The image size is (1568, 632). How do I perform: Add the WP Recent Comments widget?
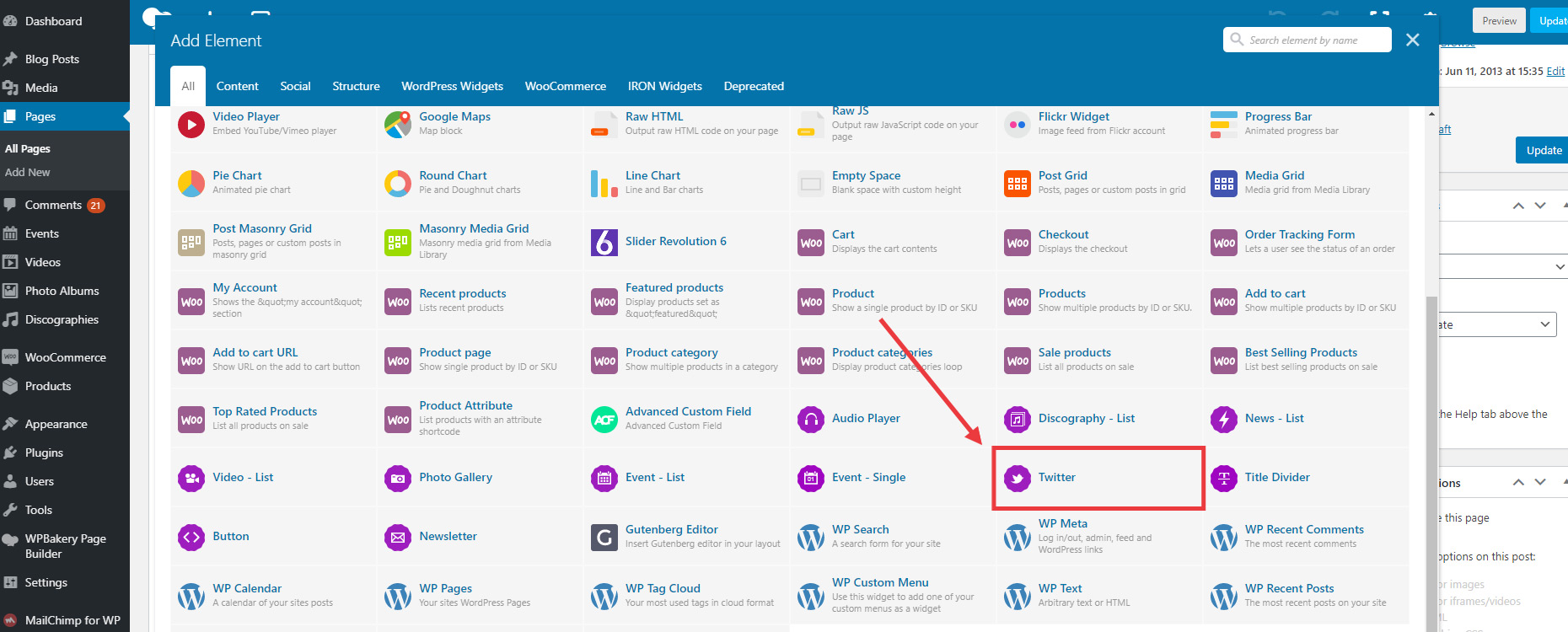(x=1307, y=536)
